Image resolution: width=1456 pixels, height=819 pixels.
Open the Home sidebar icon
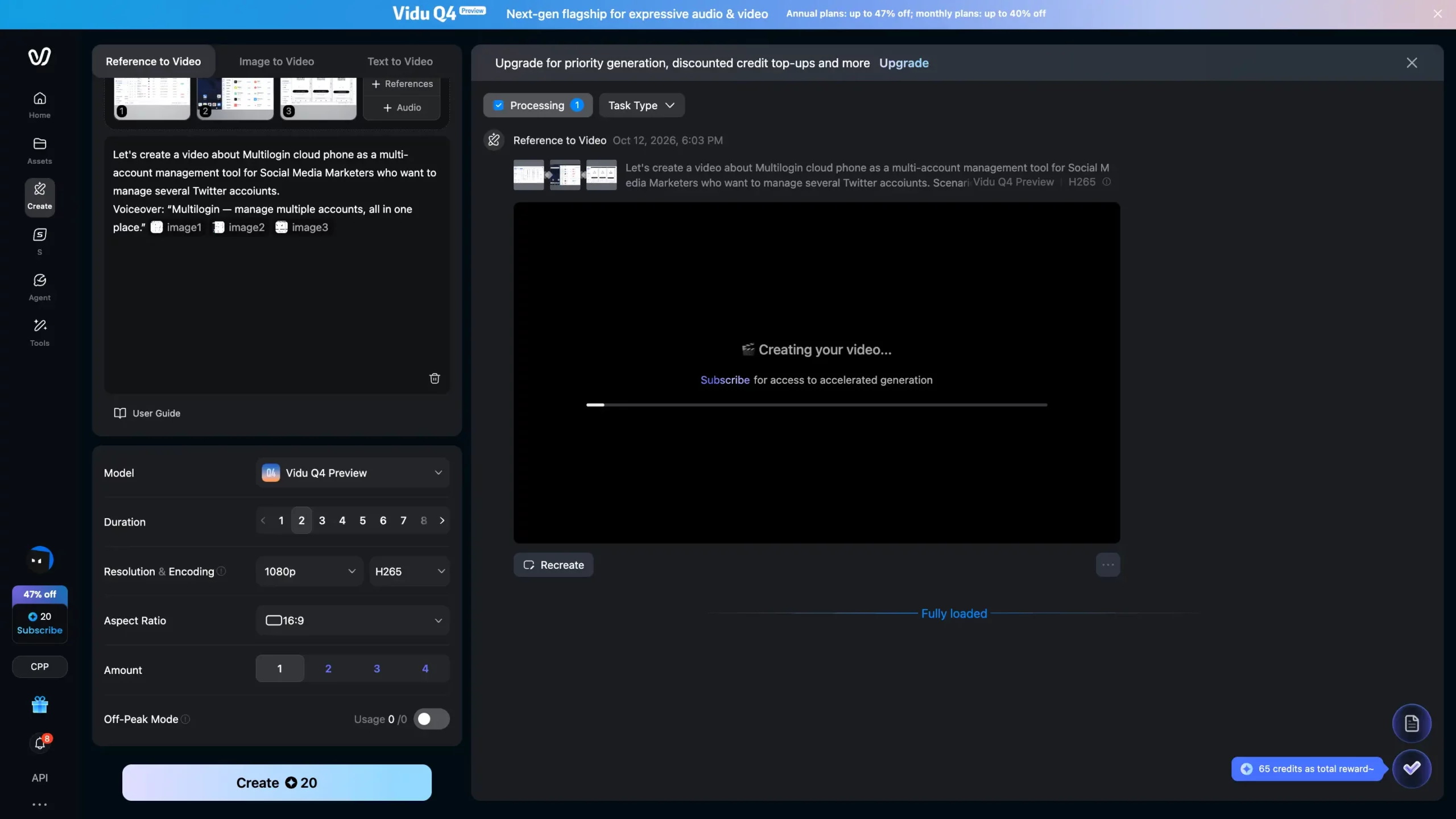pyautogui.click(x=39, y=105)
